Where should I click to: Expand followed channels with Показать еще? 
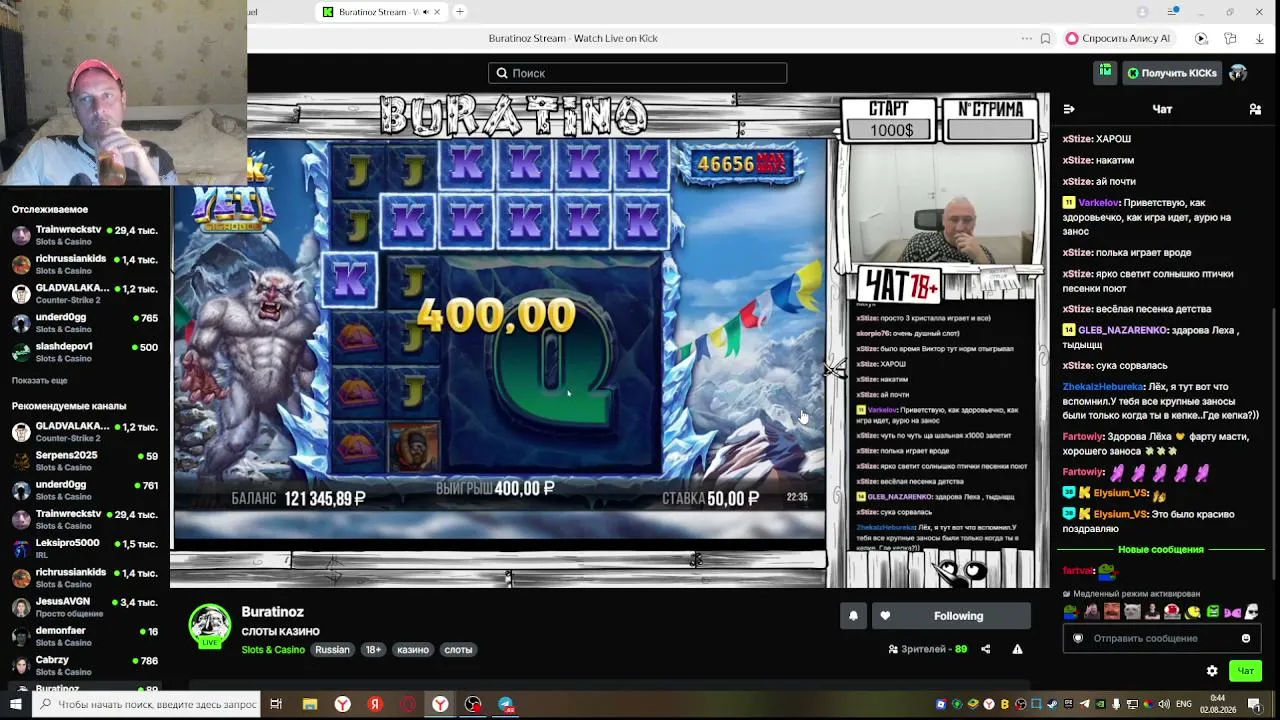click(x=40, y=381)
